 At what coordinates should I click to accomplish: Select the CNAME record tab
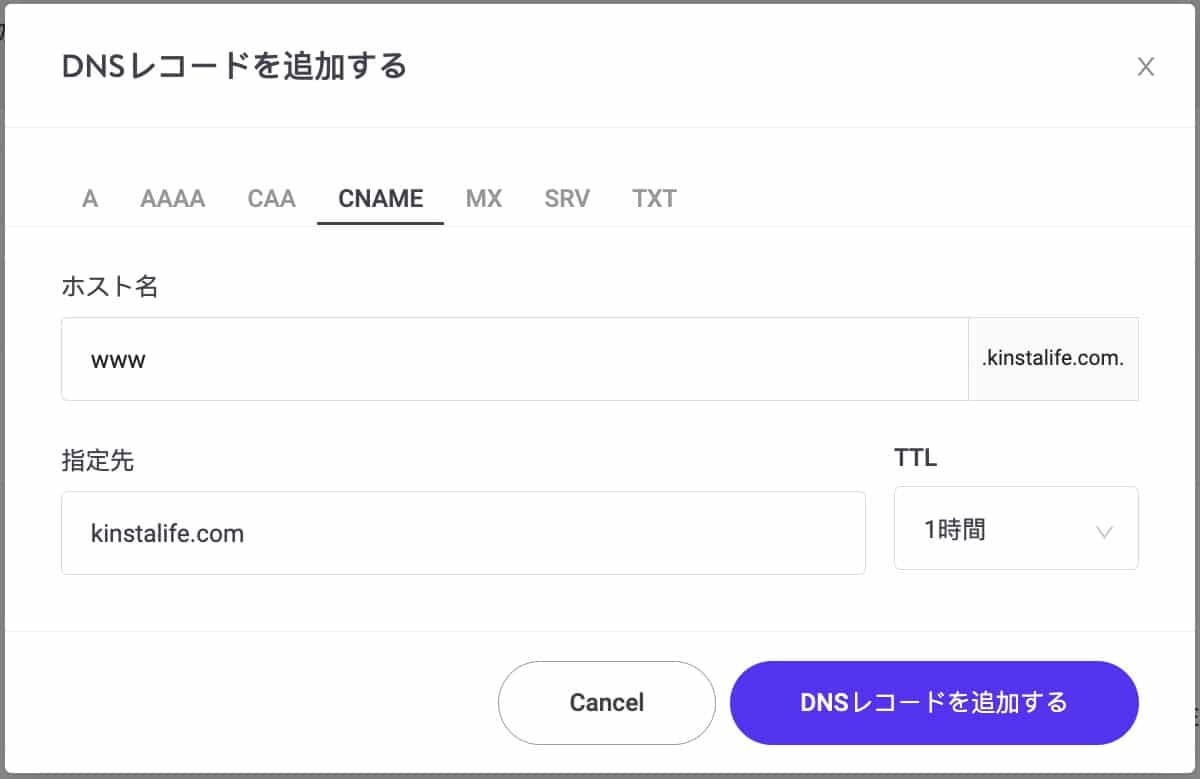381,198
